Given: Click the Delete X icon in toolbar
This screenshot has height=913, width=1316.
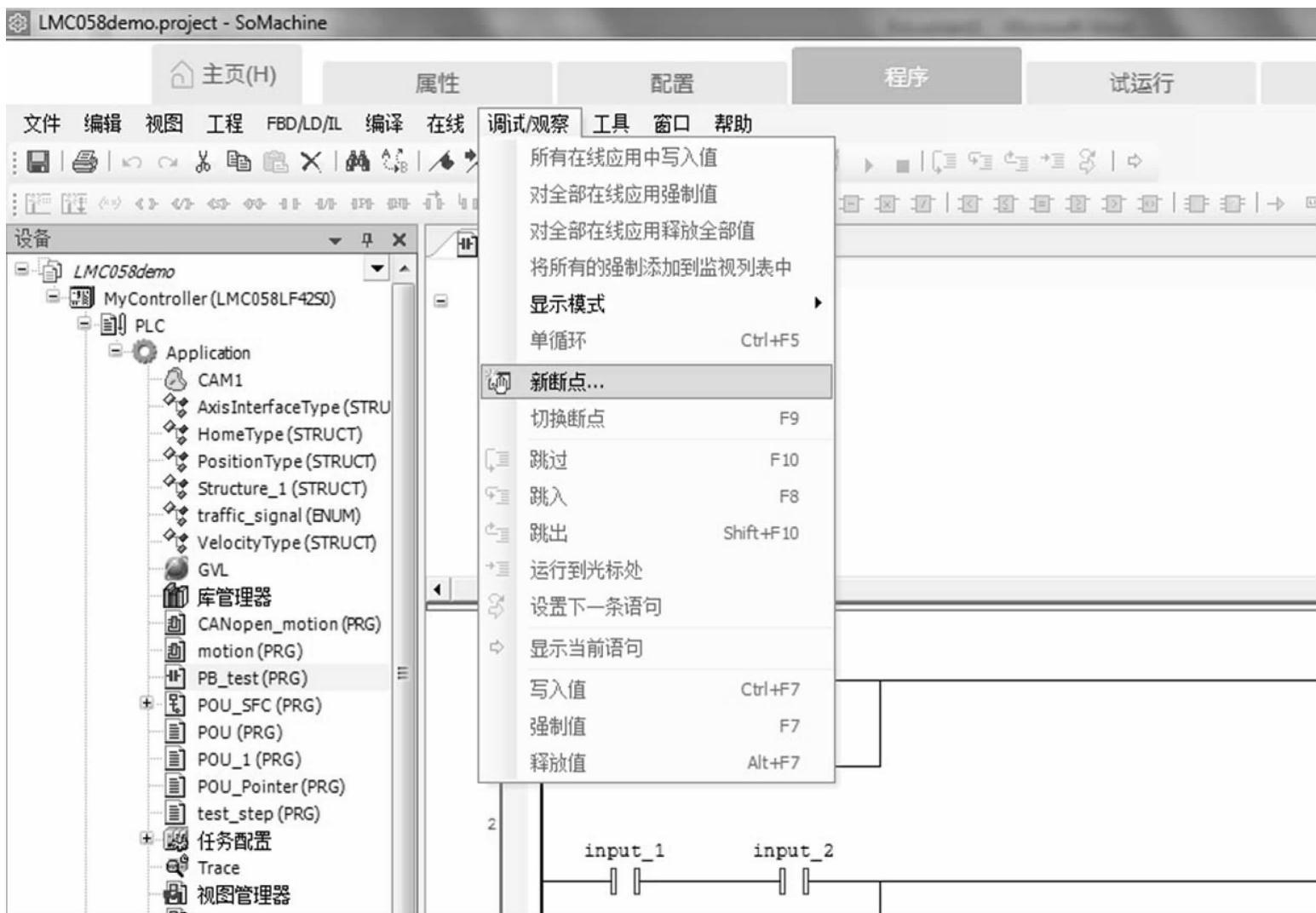Looking at the screenshot, I should [311, 161].
